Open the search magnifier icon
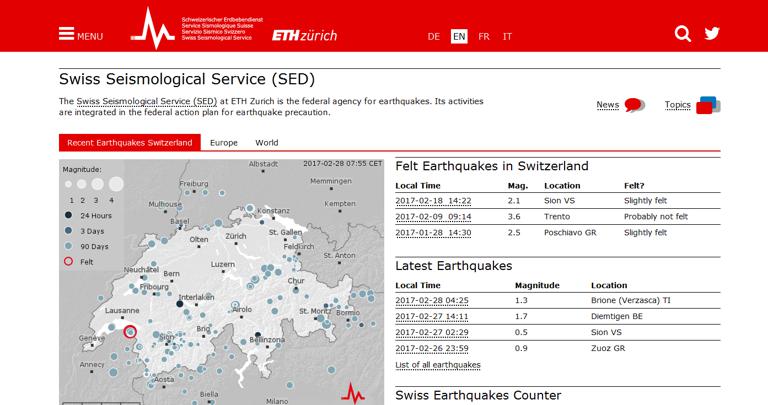768x405 pixels. tap(683, 34)
